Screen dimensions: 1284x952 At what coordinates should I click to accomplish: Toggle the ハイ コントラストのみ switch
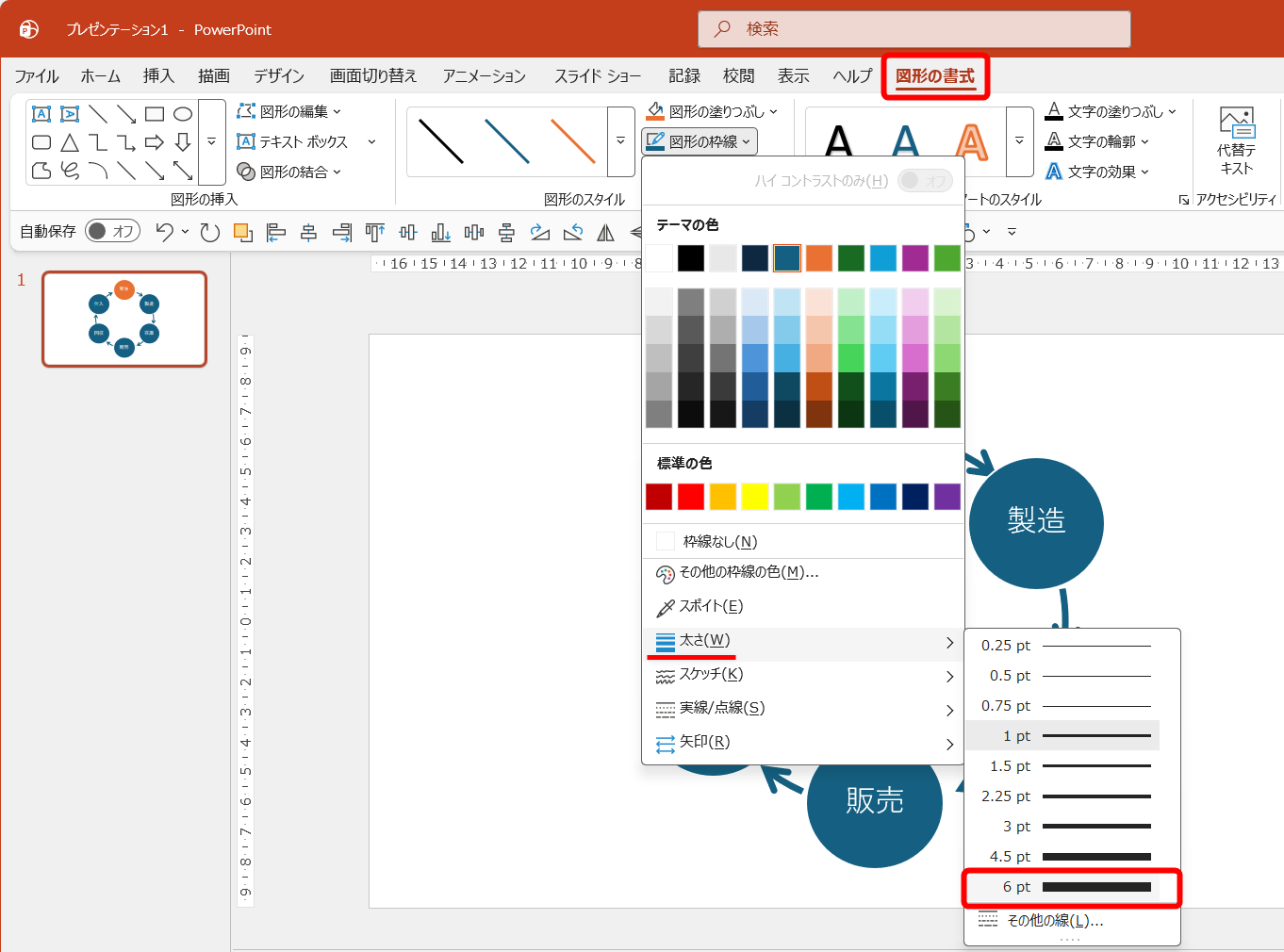[x=925, y=180]
